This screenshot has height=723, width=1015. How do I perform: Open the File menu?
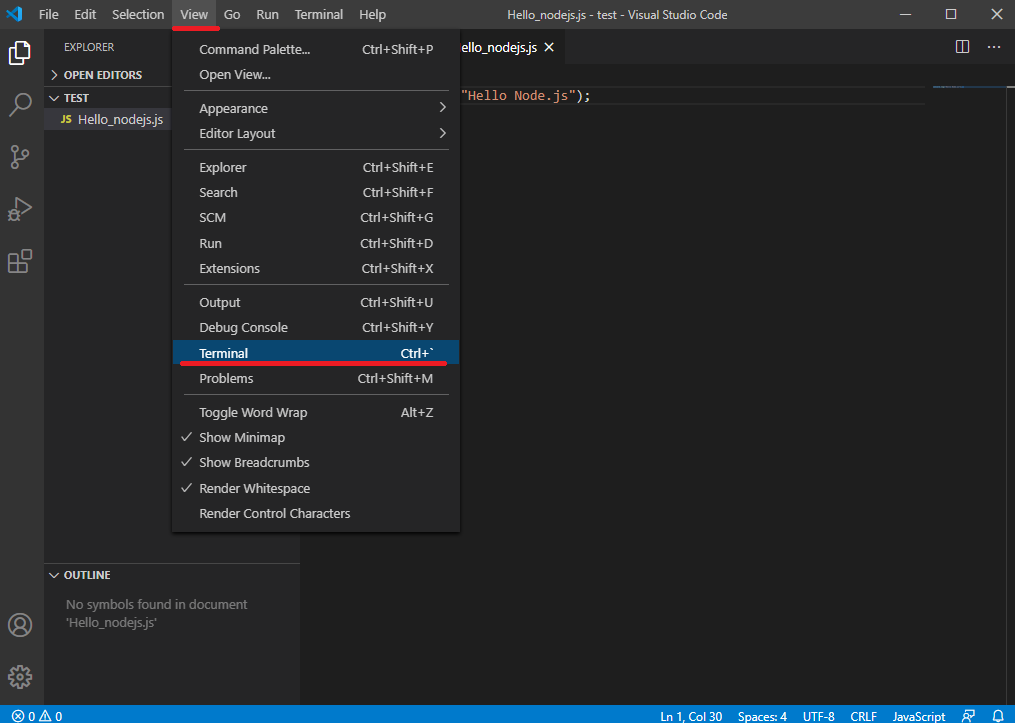[x=49, y=14]
